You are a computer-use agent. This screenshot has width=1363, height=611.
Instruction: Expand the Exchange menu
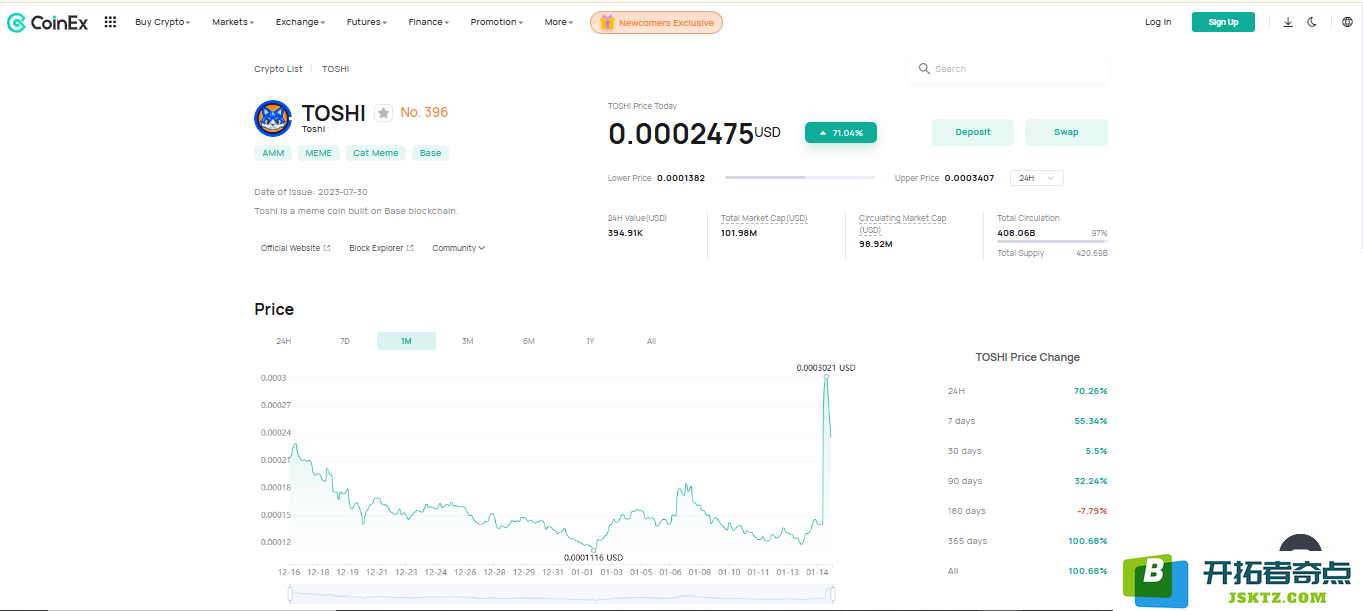pyautogui.click(x=300, y=22)
